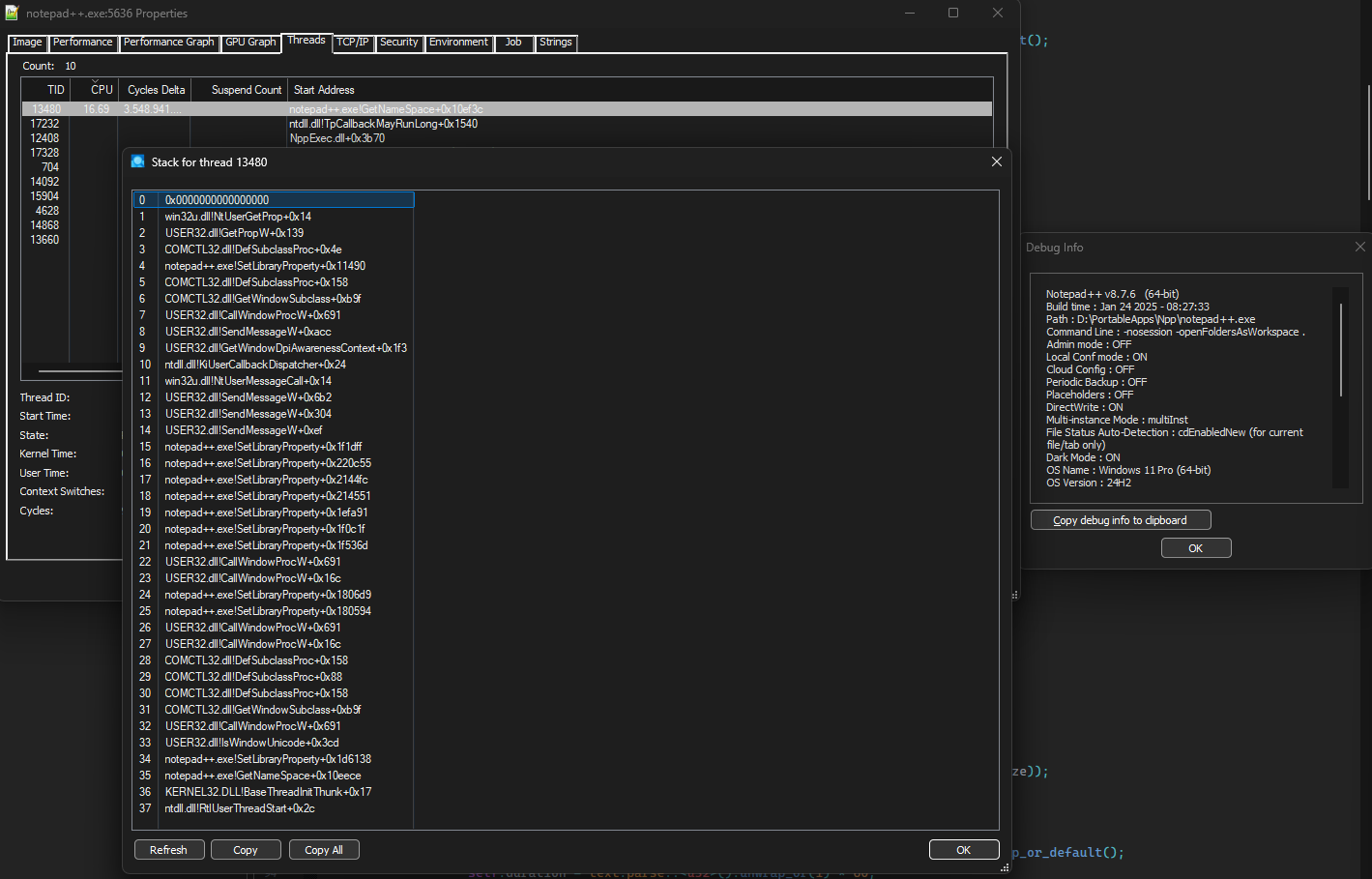Select the Threads tab
1372x879 pixels.
(x=307, y=41)
